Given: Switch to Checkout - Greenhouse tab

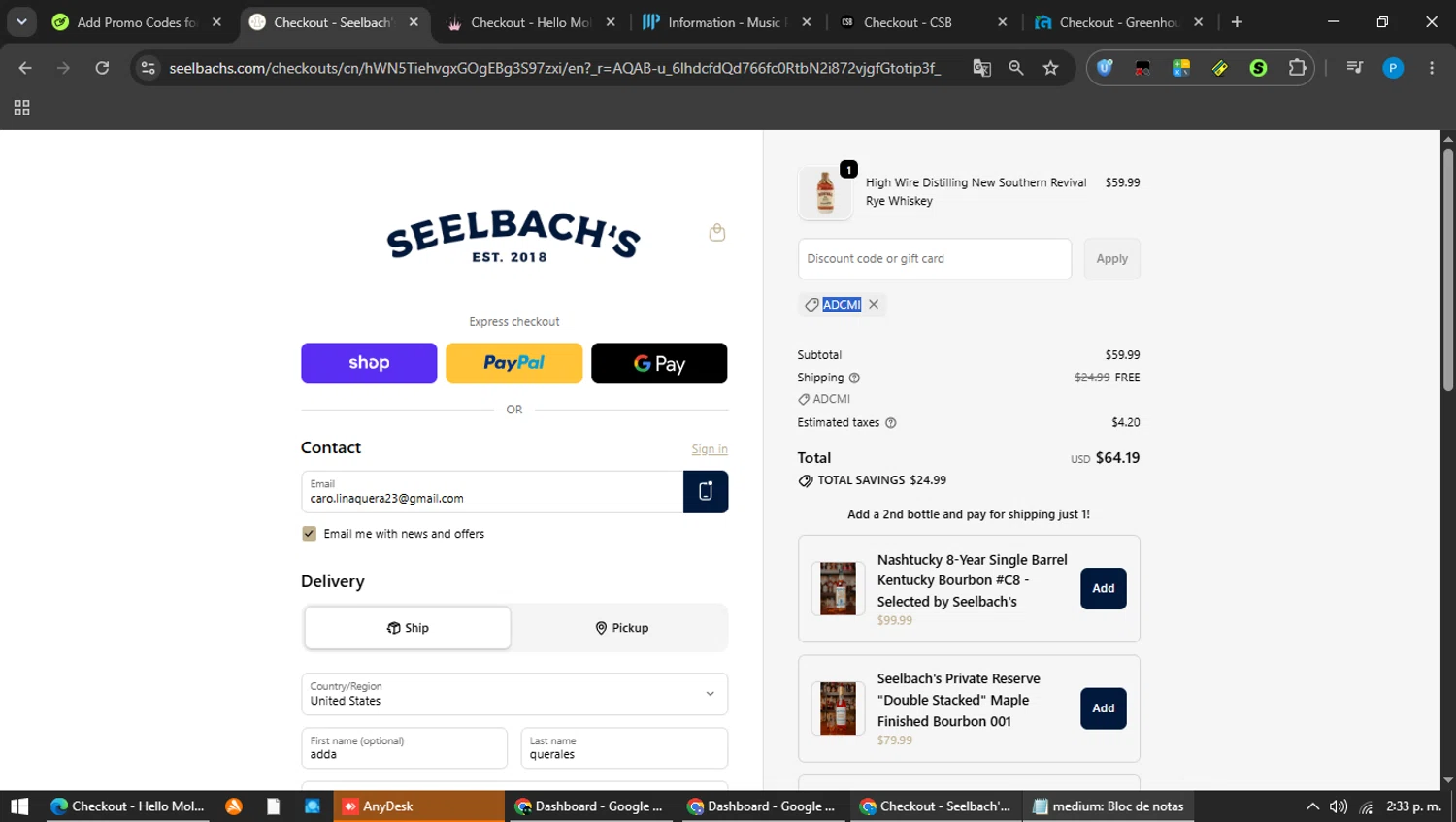Looking at the screenshot, I should tap(1118, 22).
